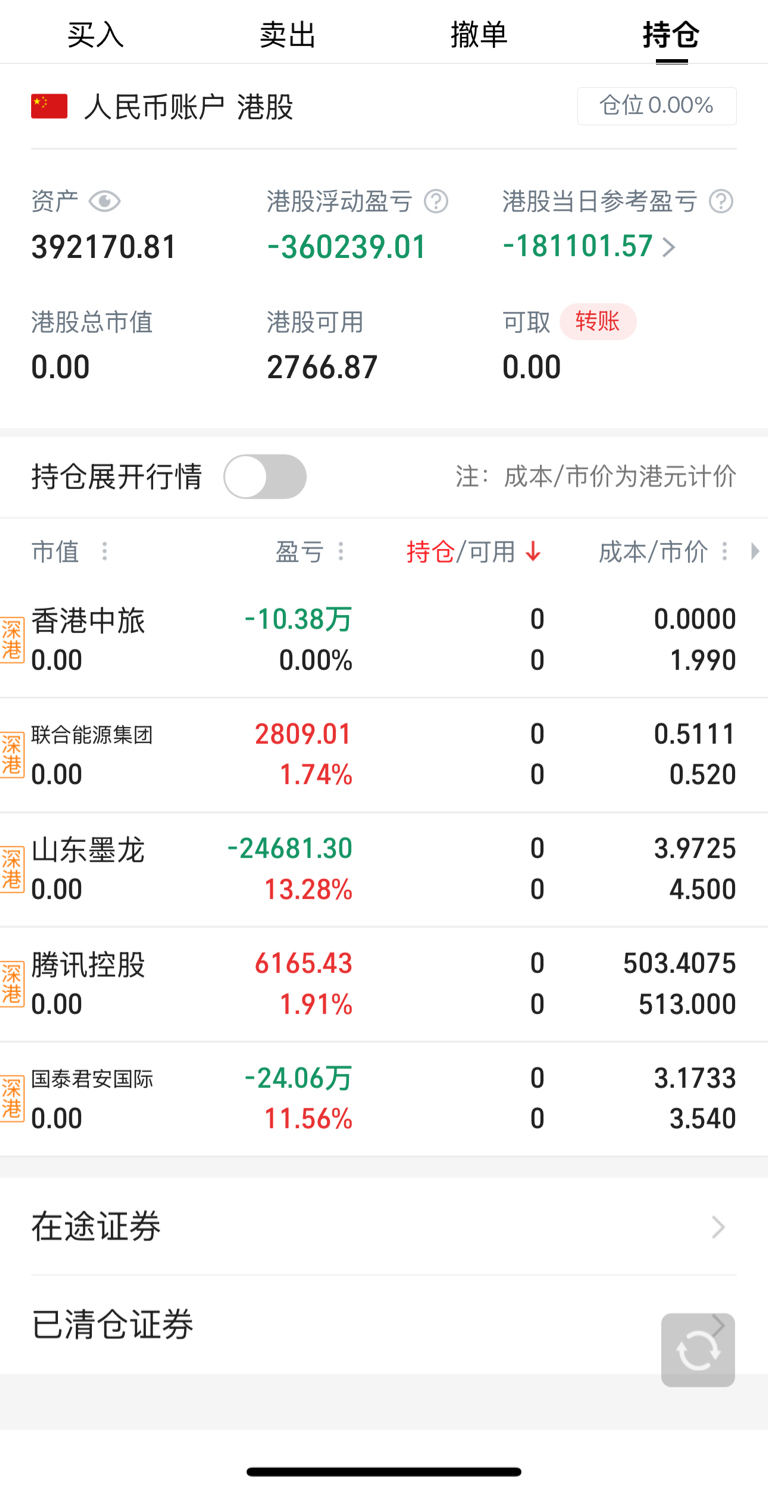Click the 成本/市价 column header
This screenshot has width=768, height=1491.
coord(653,552)
